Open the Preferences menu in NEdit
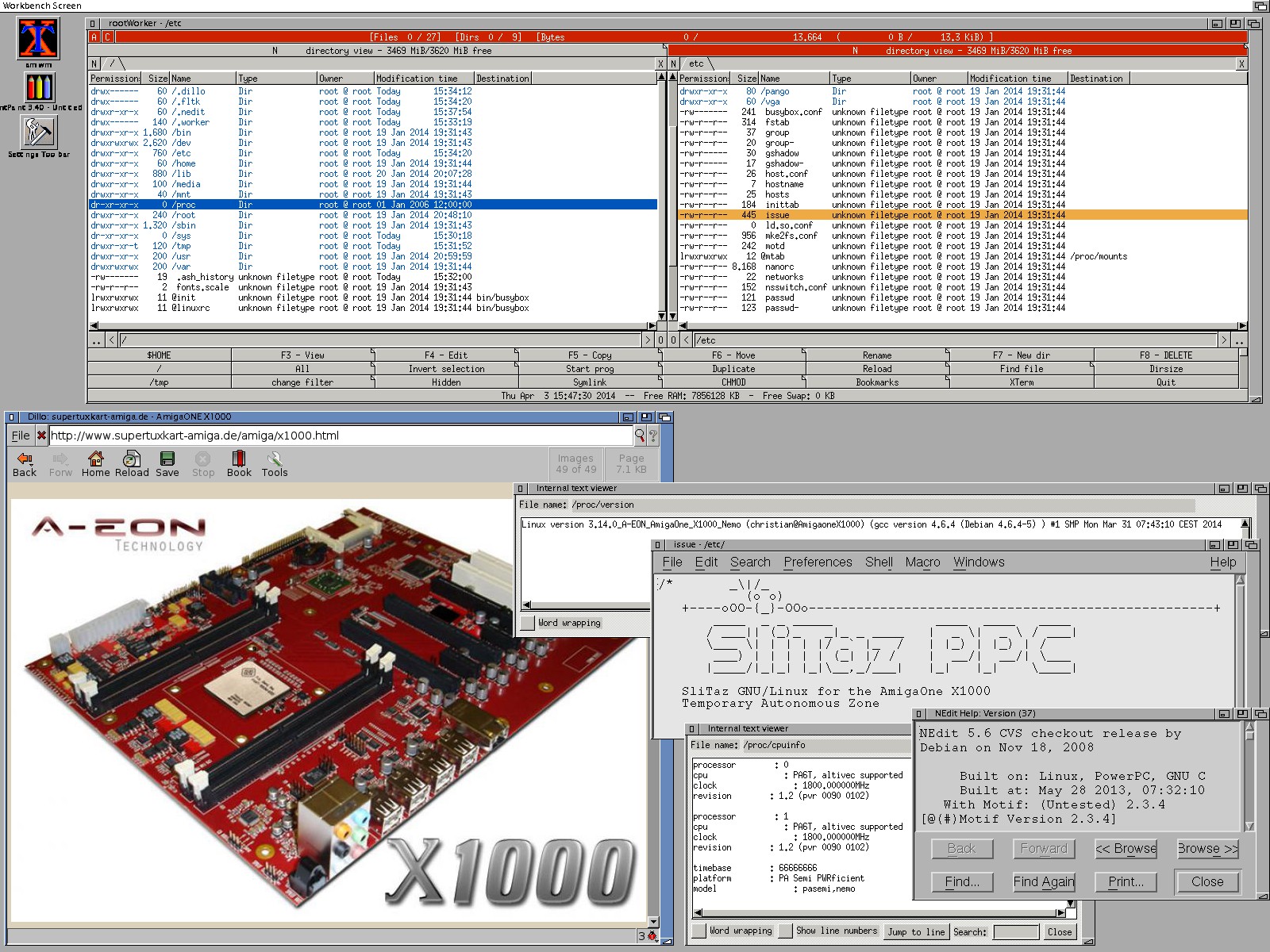Image resolution: width=1270 pixels, height=952 pixels. 818,562
